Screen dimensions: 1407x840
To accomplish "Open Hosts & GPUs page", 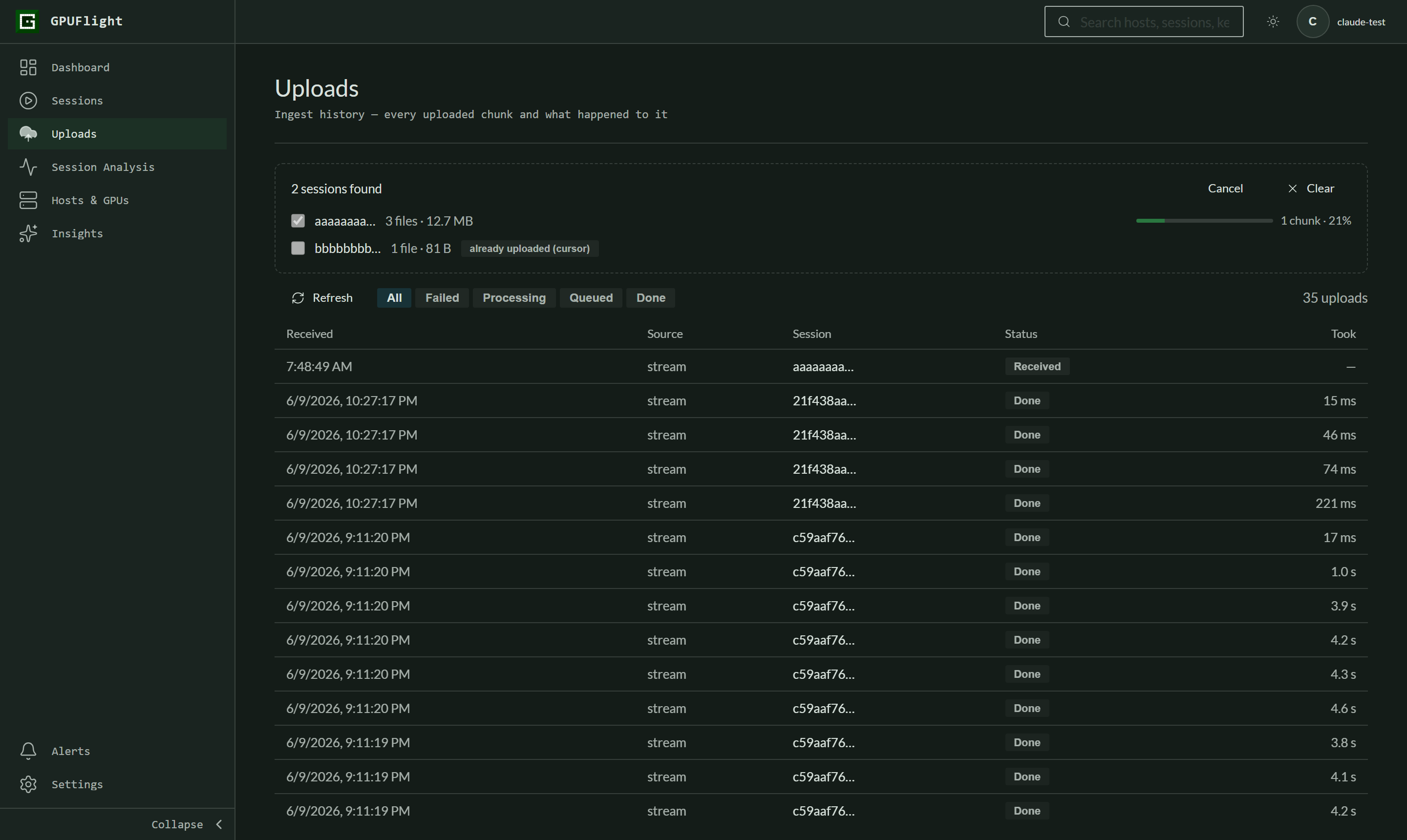I will [x=117, y=200].
